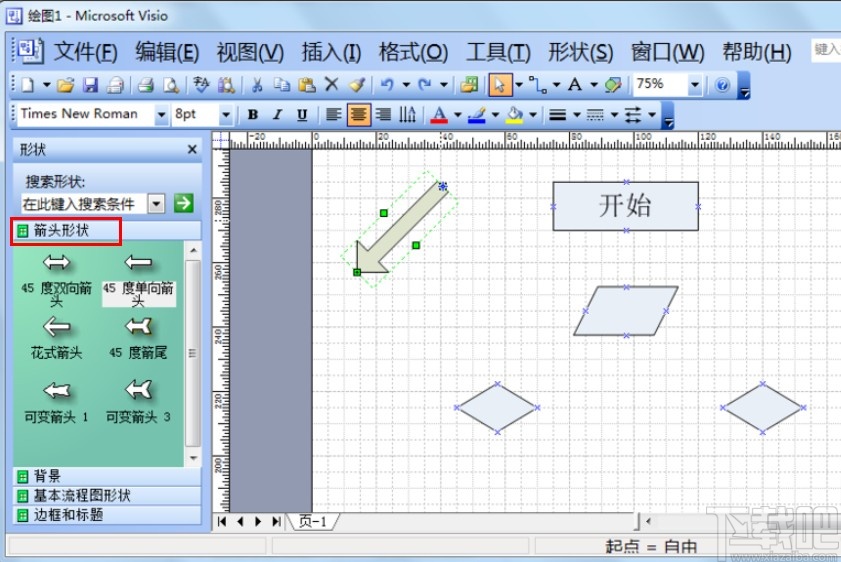Open the line pattern dropdown arrow
The width and height of the screenshot is (841, 562).
614,114
